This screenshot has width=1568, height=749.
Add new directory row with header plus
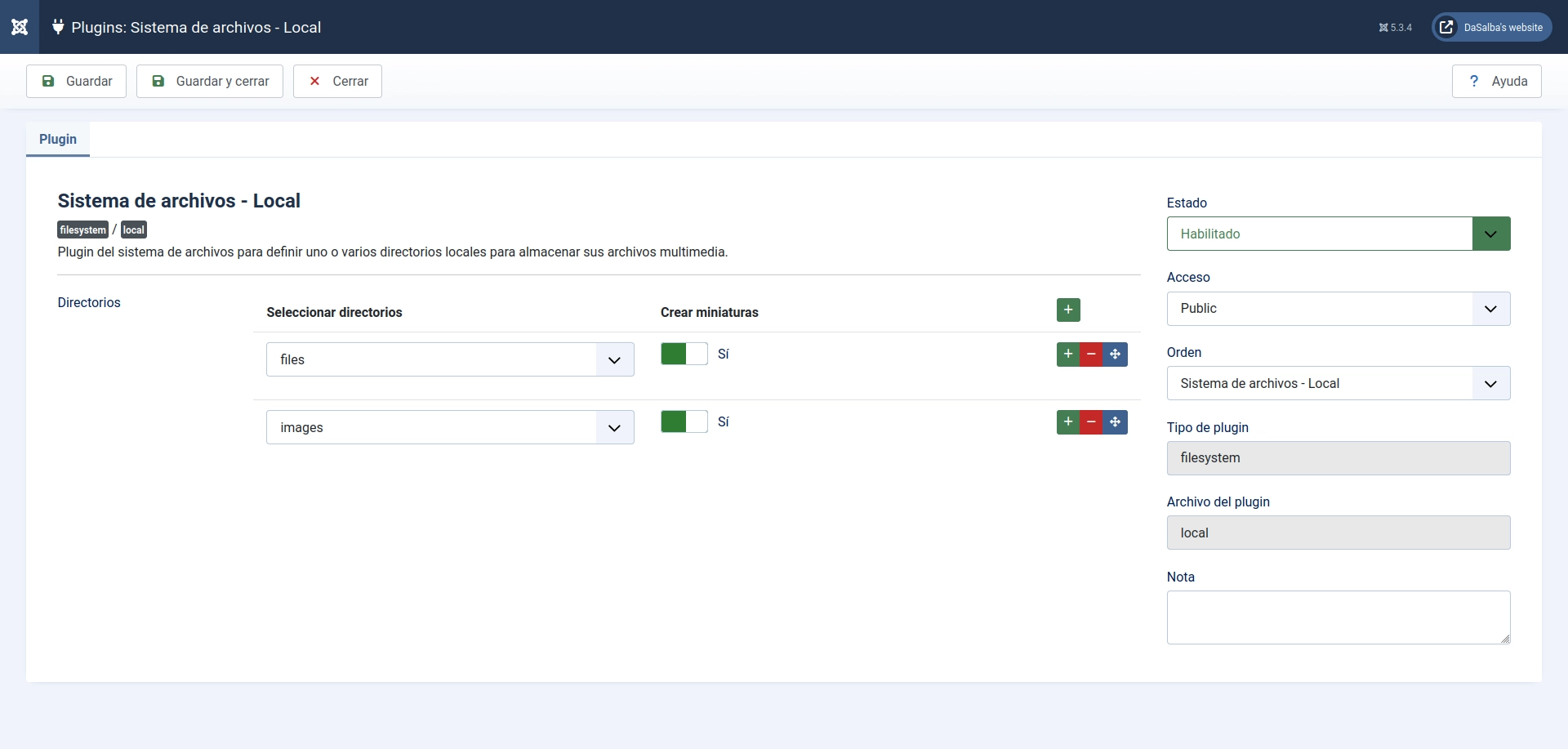click(x=1068, y=310)
